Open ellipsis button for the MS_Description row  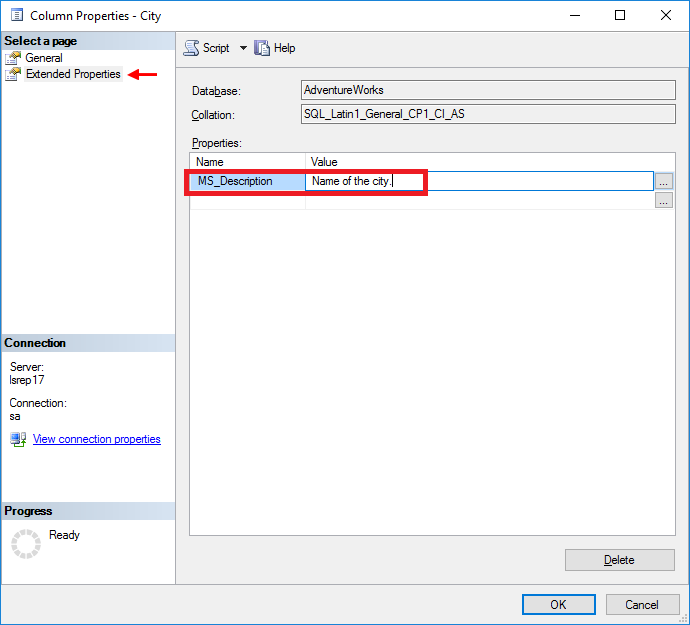pyautogui.click(x=664, y=181)
